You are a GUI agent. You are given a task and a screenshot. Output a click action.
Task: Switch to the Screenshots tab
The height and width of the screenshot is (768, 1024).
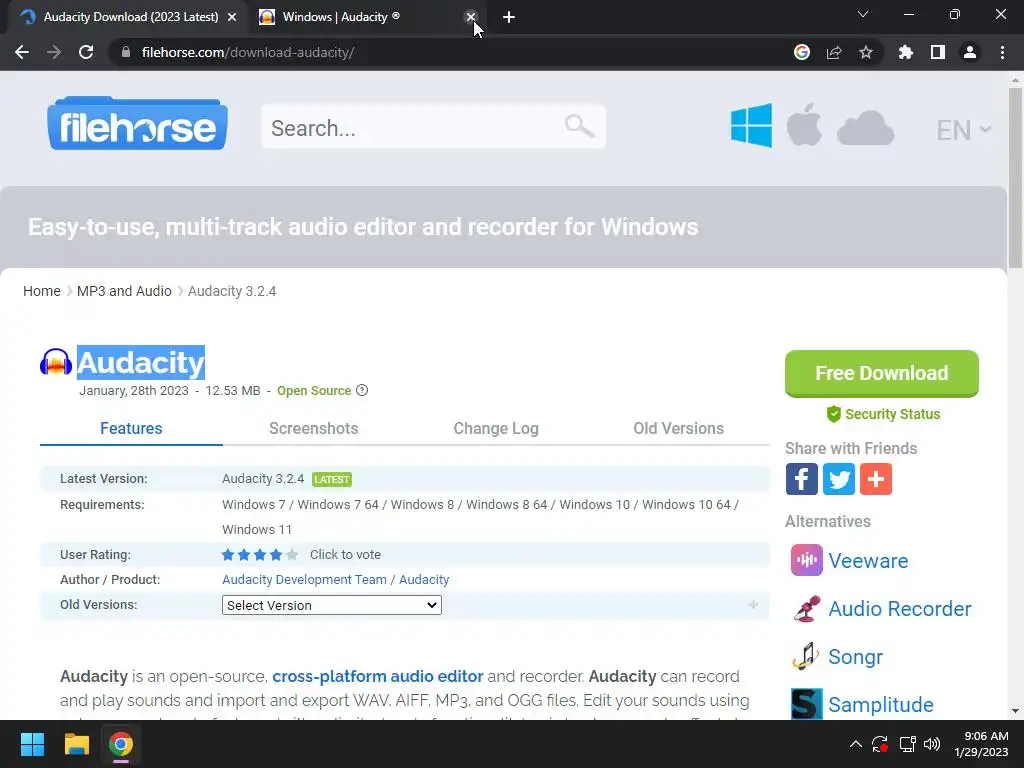[x=313, y=428]
